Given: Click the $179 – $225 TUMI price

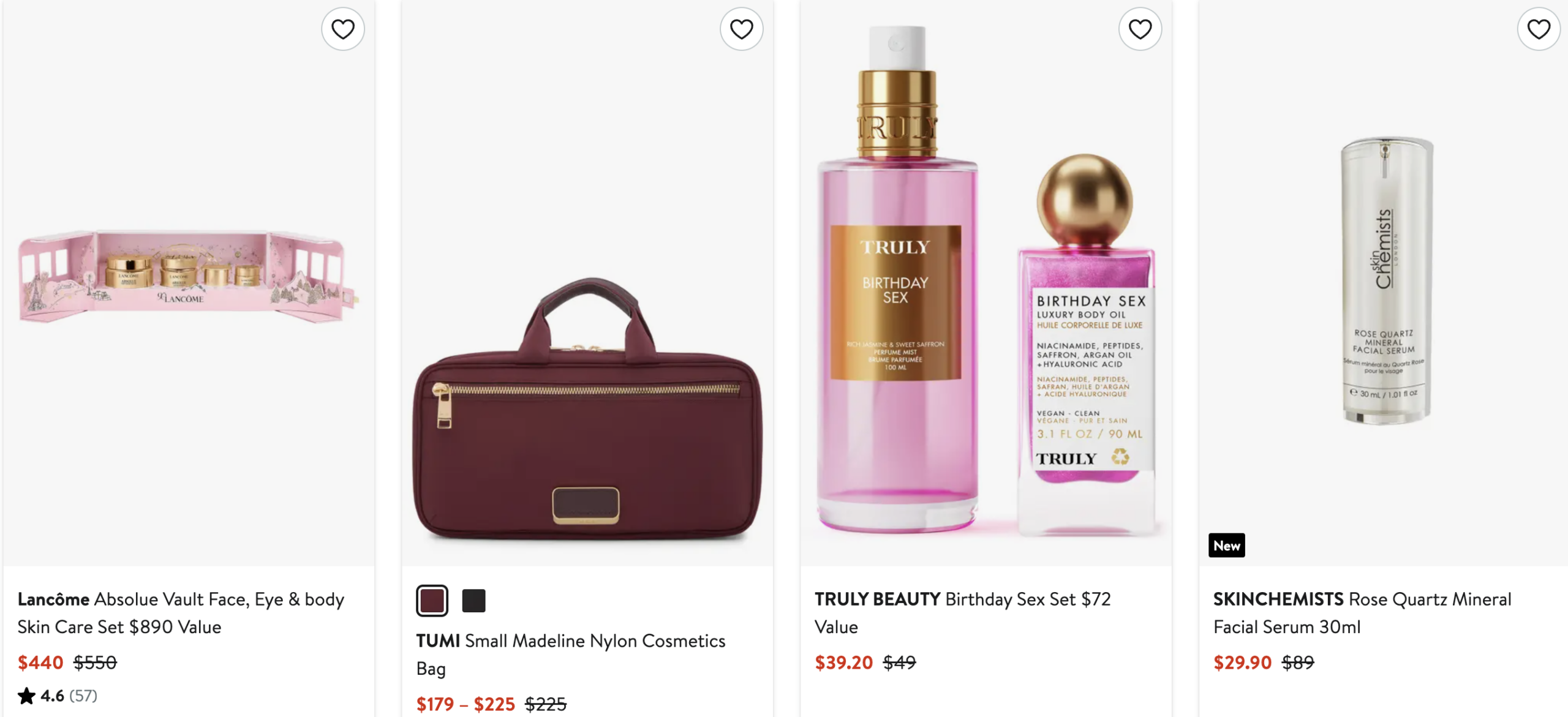Looking at the screenshot, I should click(x=466, y=704).
